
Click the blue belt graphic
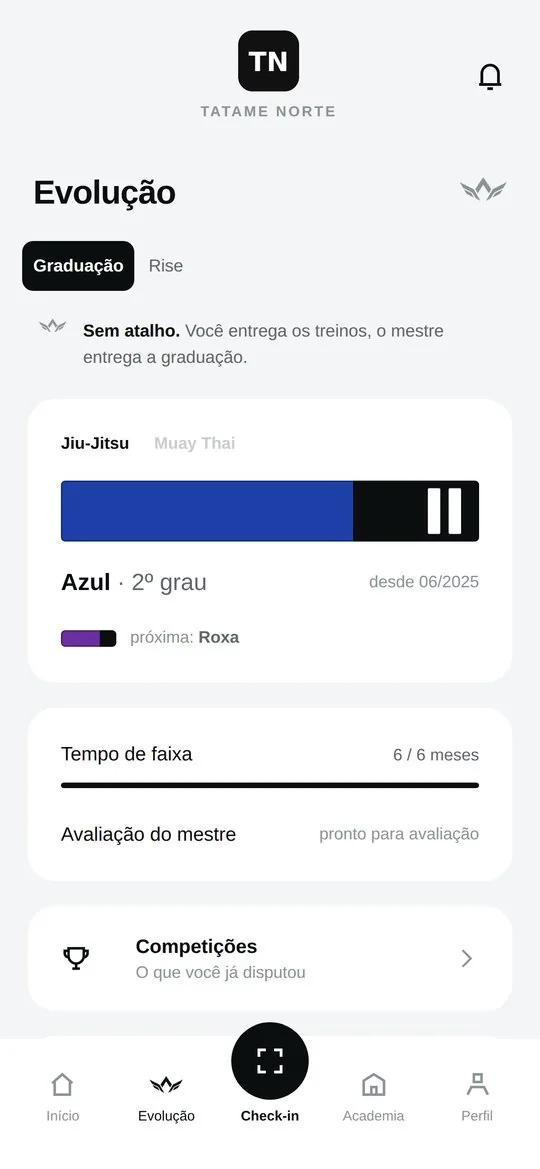click(x=270, y=511)
